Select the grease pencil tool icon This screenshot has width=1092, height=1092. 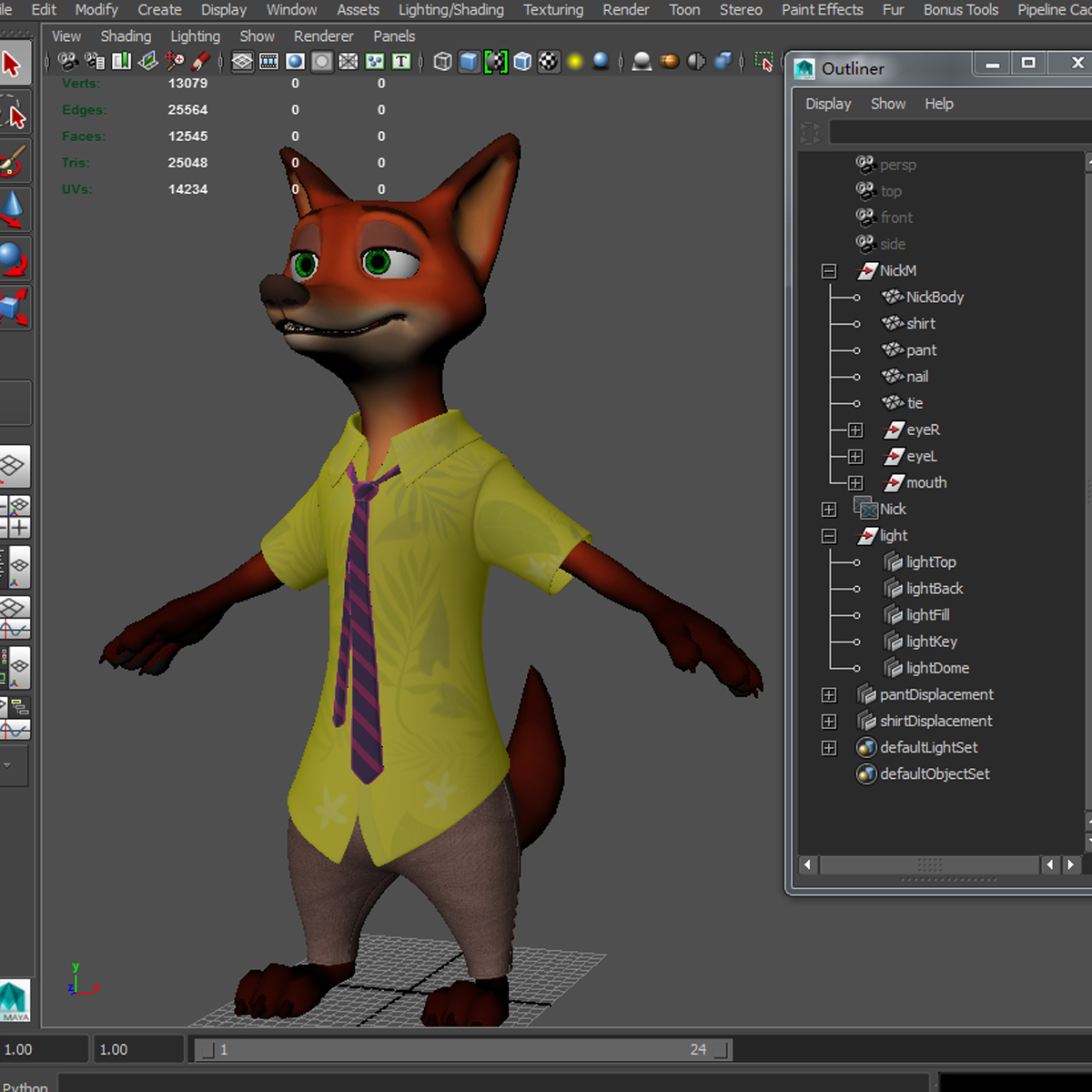(x=198, y=62)
